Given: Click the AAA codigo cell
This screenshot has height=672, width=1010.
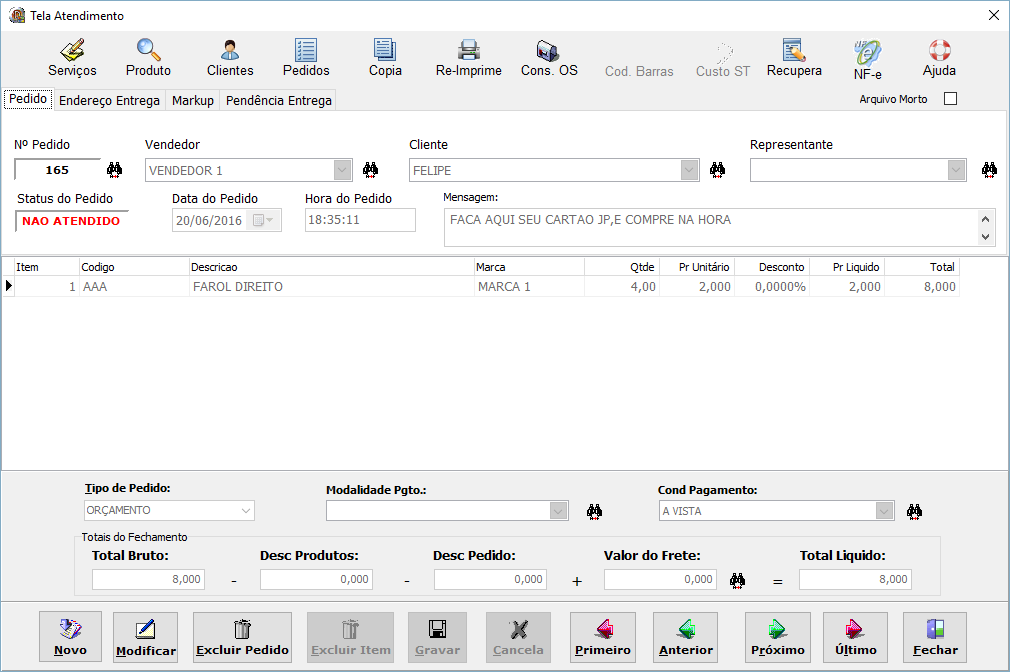Looking at the screenshot, I should pos(134,287).
